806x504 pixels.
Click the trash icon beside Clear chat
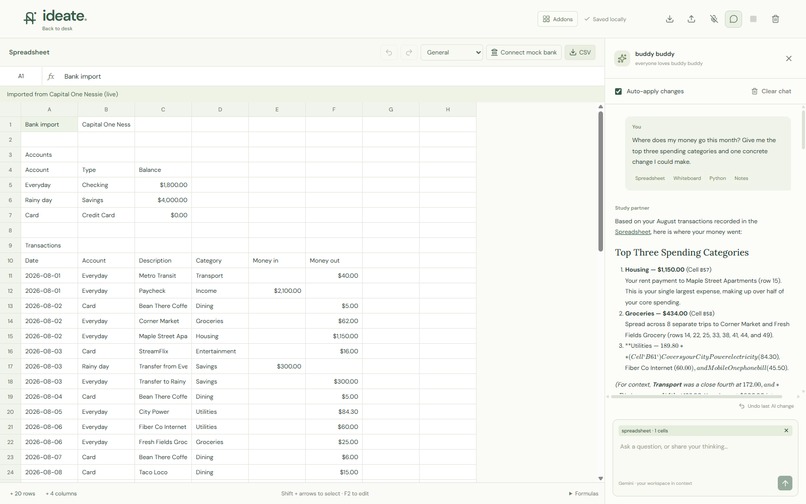754,92
